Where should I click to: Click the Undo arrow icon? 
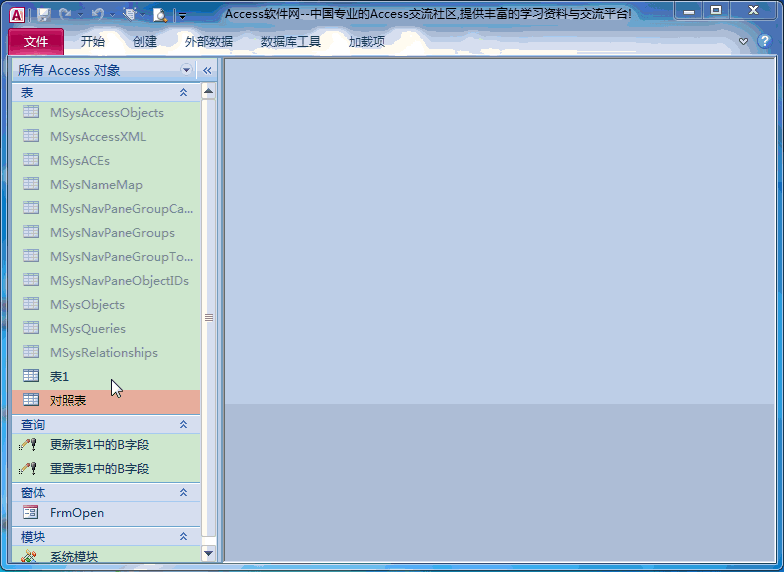[x=98, y=14]
